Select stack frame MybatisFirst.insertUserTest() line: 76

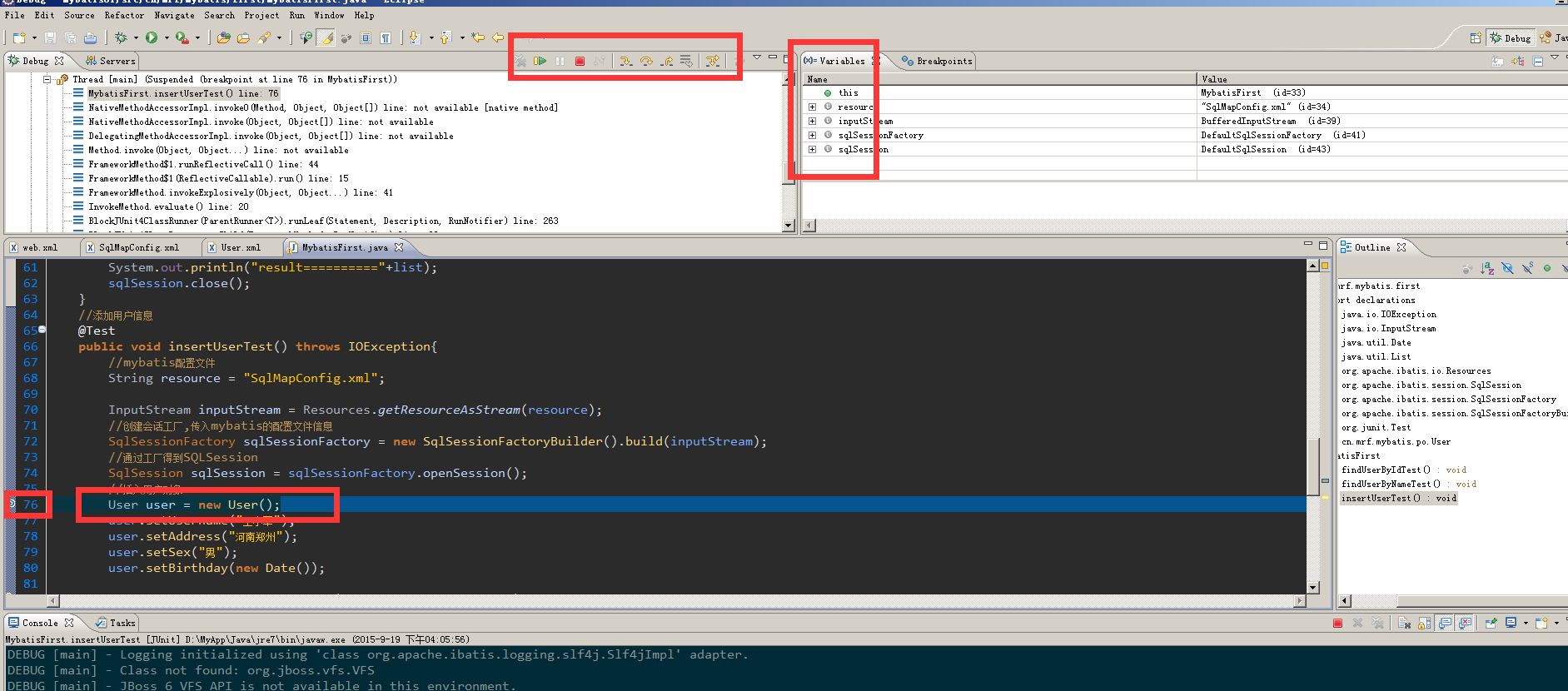[x=183, y=93]
